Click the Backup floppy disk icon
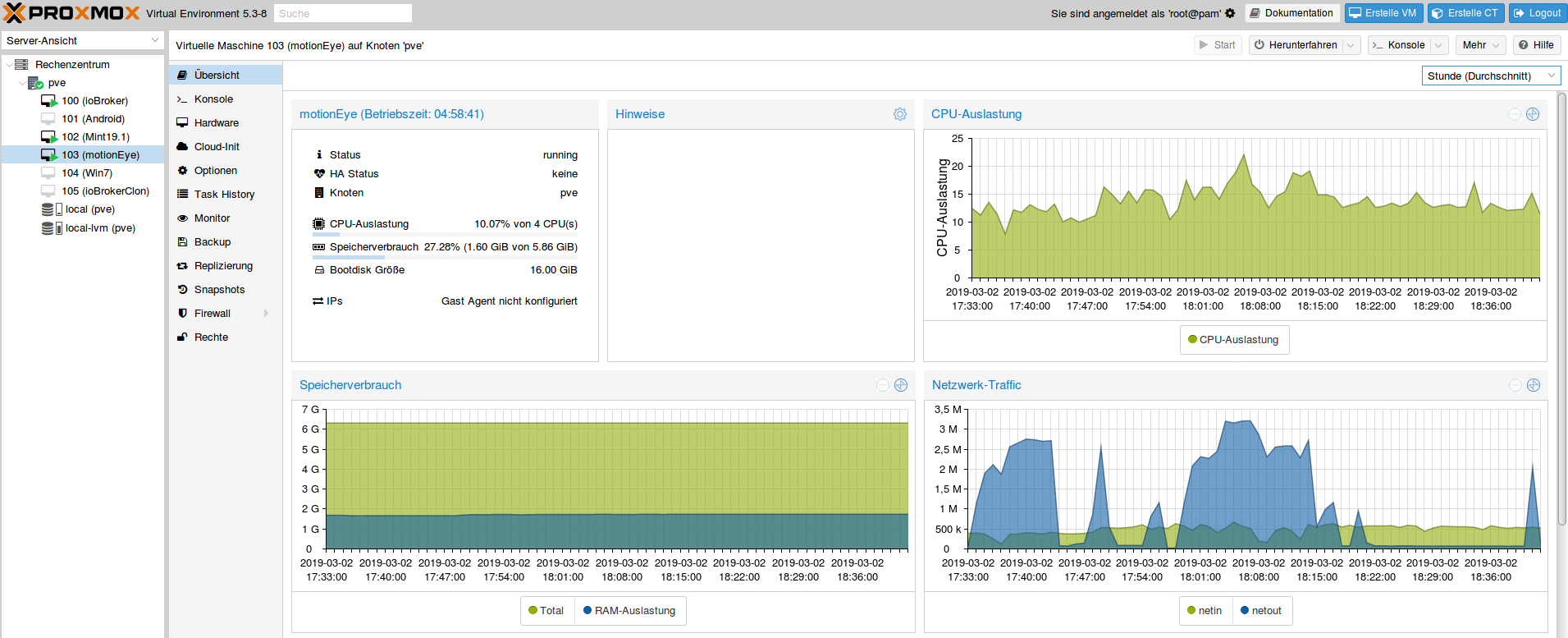The width and height of the screenshot is (1568, 638). 182,242
